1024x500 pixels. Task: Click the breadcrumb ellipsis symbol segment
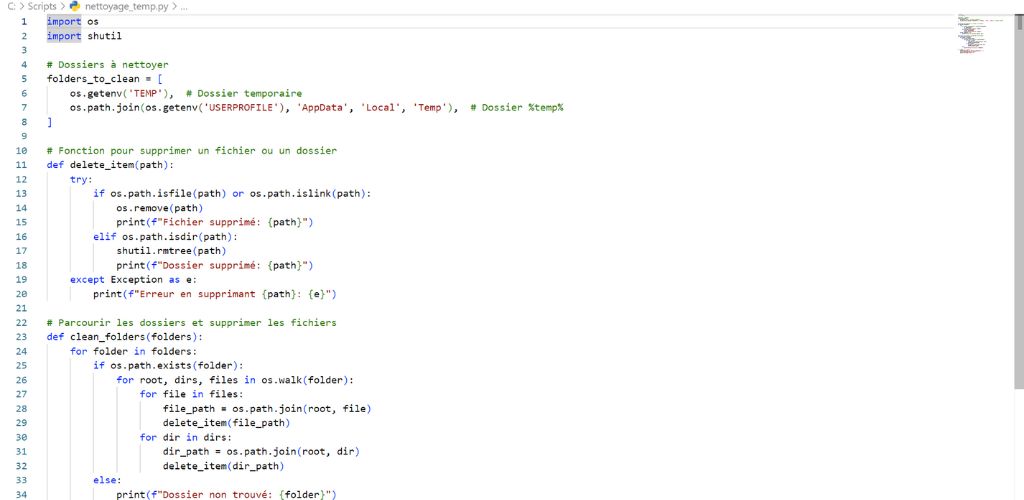click(183, 6)
